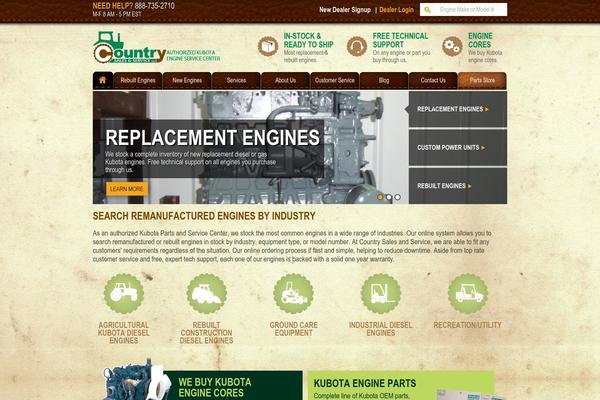Open the About Us menu
600x400 pixels.
[285, 80]
